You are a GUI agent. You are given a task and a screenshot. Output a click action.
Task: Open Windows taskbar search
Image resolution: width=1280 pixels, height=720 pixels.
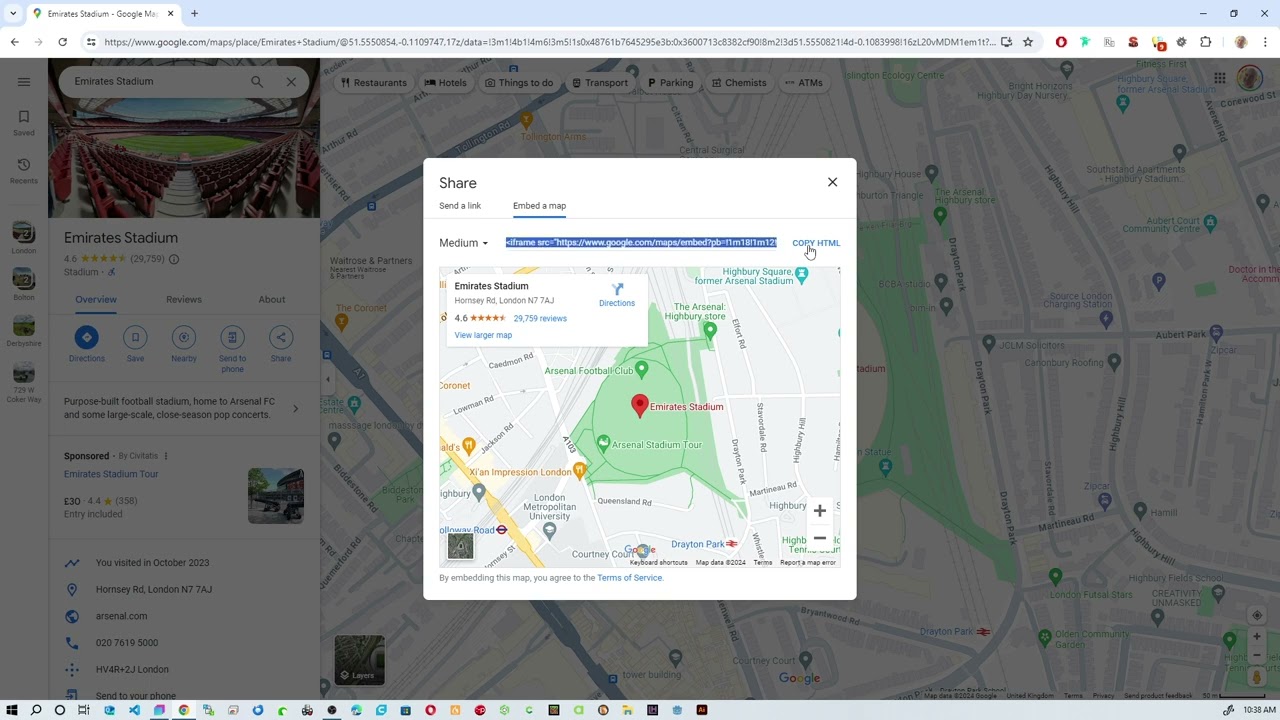click(36, 710)
